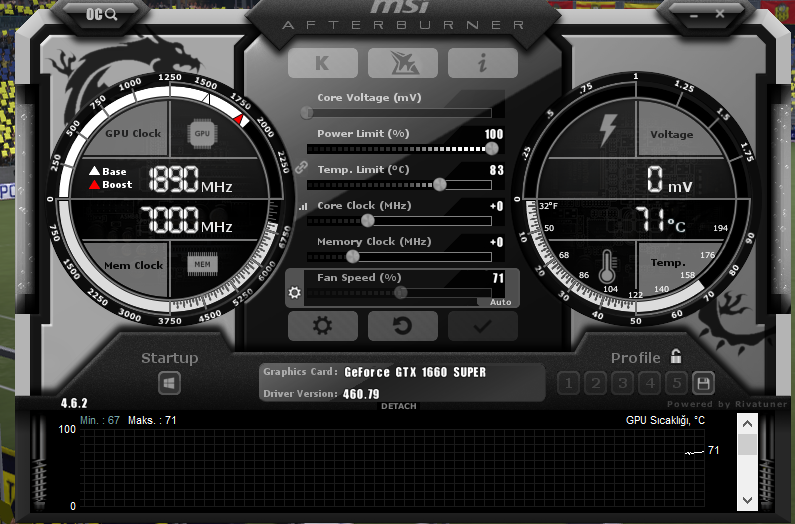The image size is (795, 524).
Task: Adjust the Core Voltage slider handle
Action: click(x=307, y=112)
